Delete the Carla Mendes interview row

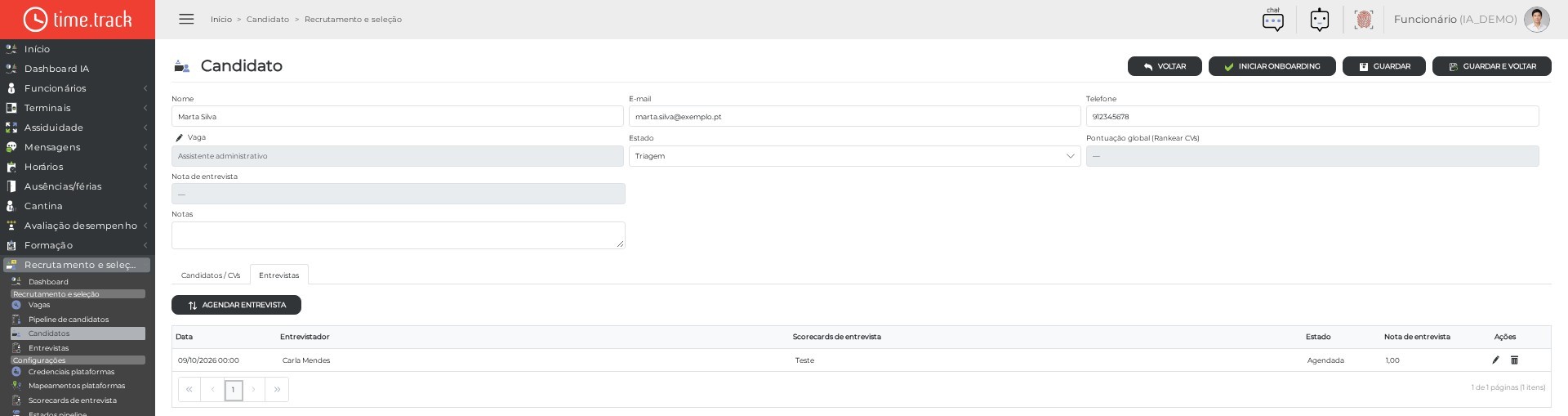[x=1514, y=360]
